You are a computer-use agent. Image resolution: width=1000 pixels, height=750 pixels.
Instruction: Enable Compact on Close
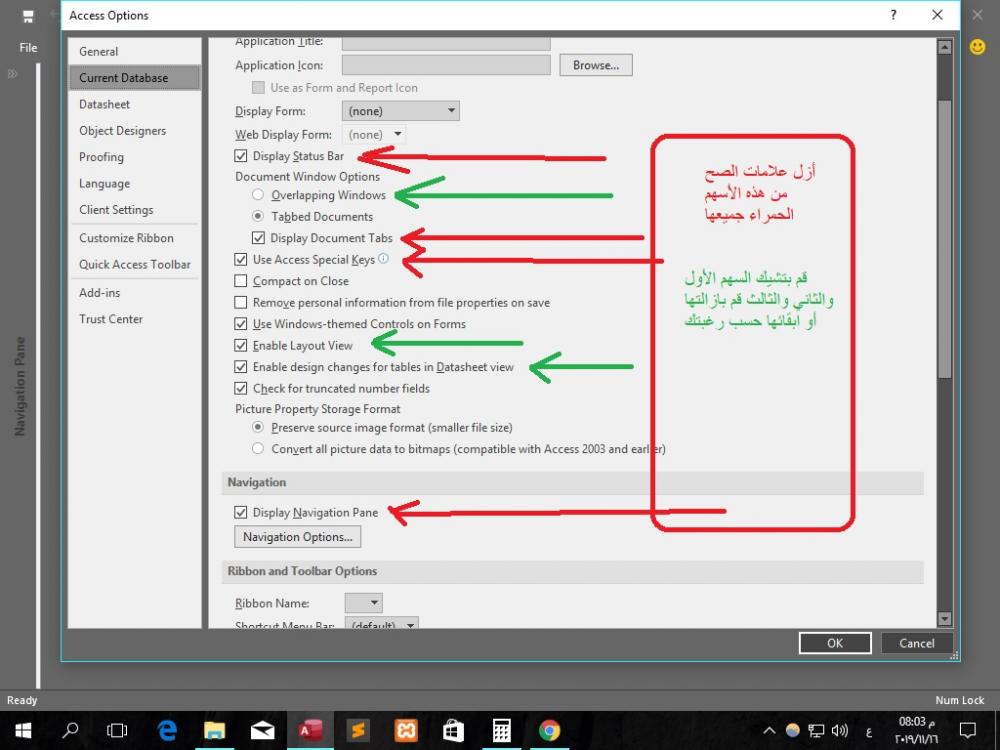point(240,281)
